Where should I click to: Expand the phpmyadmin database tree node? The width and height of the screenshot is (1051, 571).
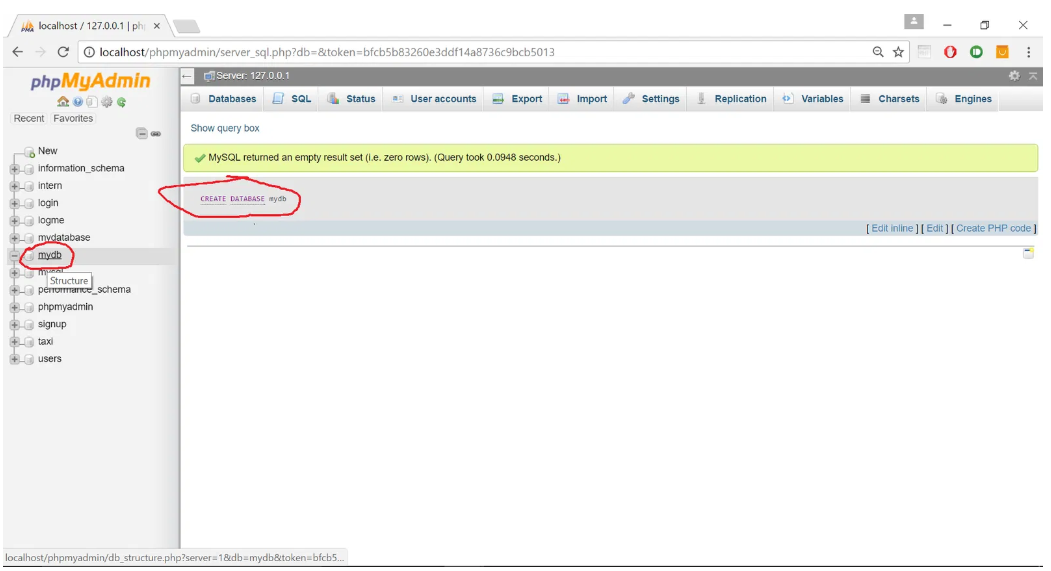pos(14,307)
